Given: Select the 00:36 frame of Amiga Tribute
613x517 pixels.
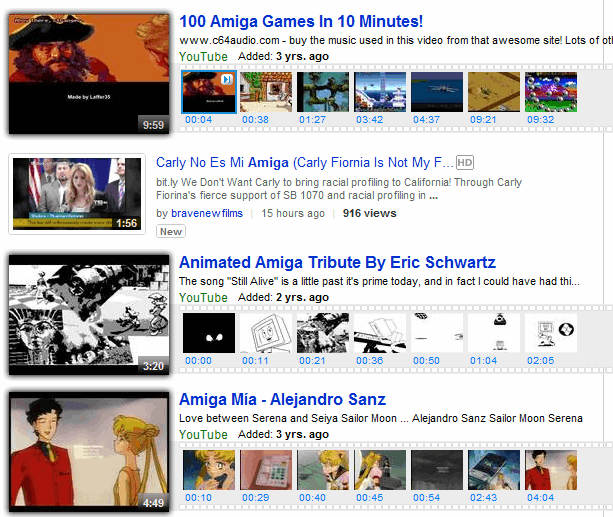Looking at the screenshot, I should click(380, 333).
